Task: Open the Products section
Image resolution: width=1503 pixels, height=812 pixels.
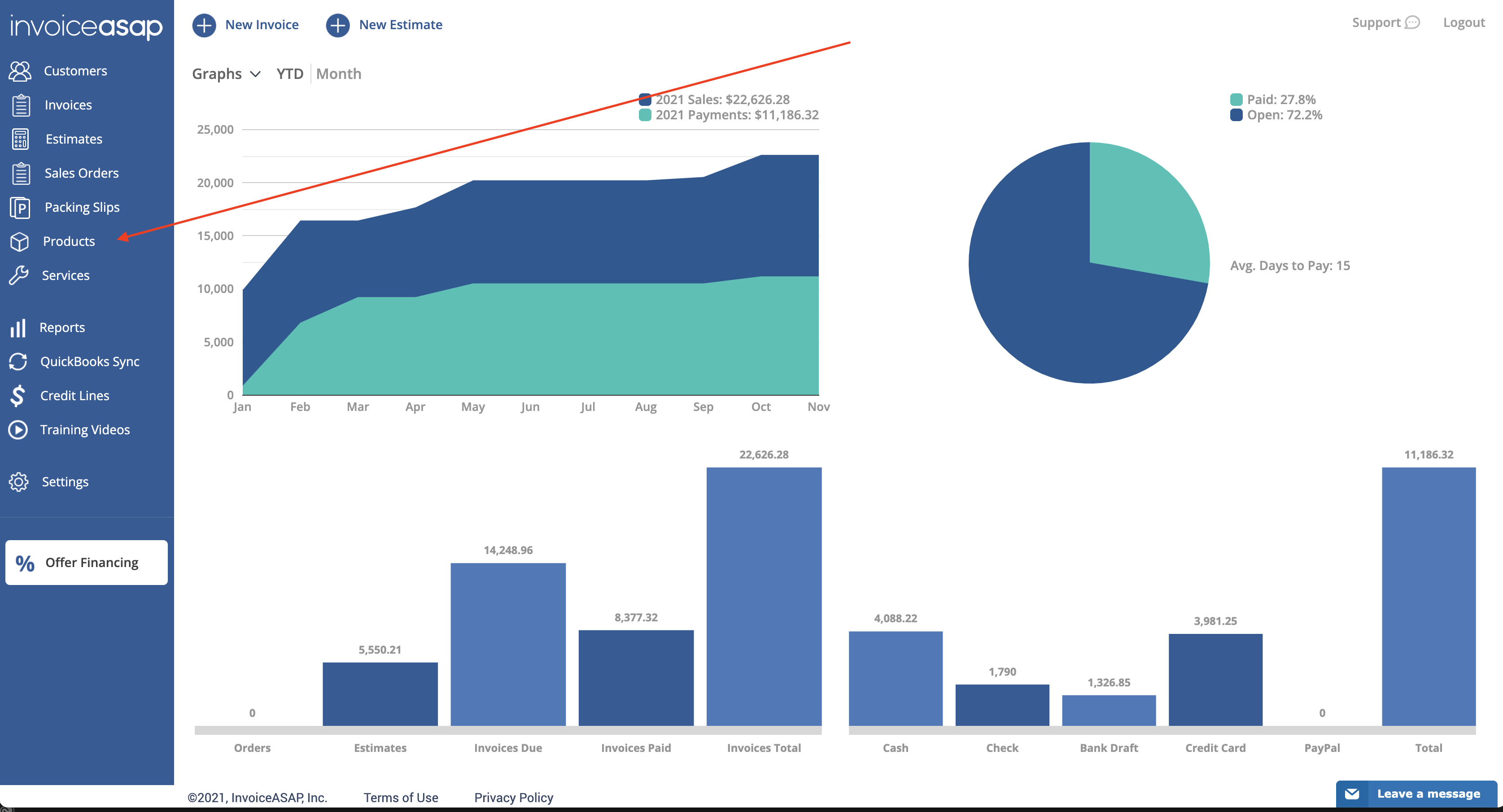Action: click(x=69, y=241)
